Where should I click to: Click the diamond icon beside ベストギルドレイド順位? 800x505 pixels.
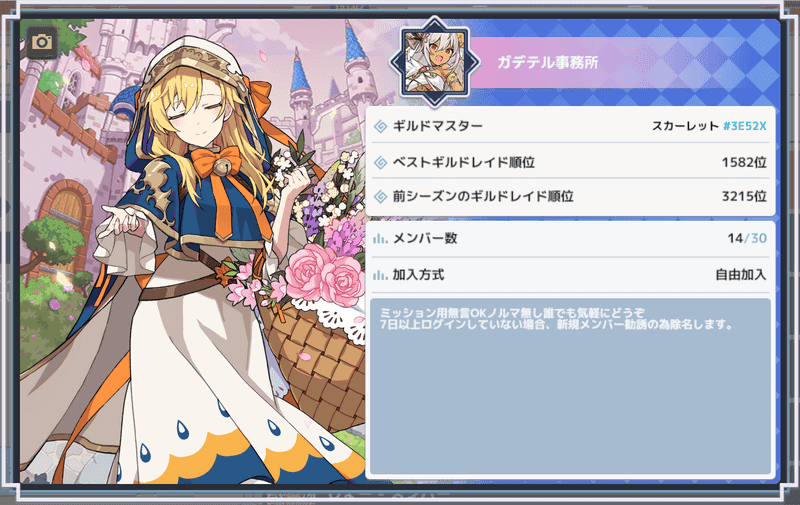tap(381, 163)
